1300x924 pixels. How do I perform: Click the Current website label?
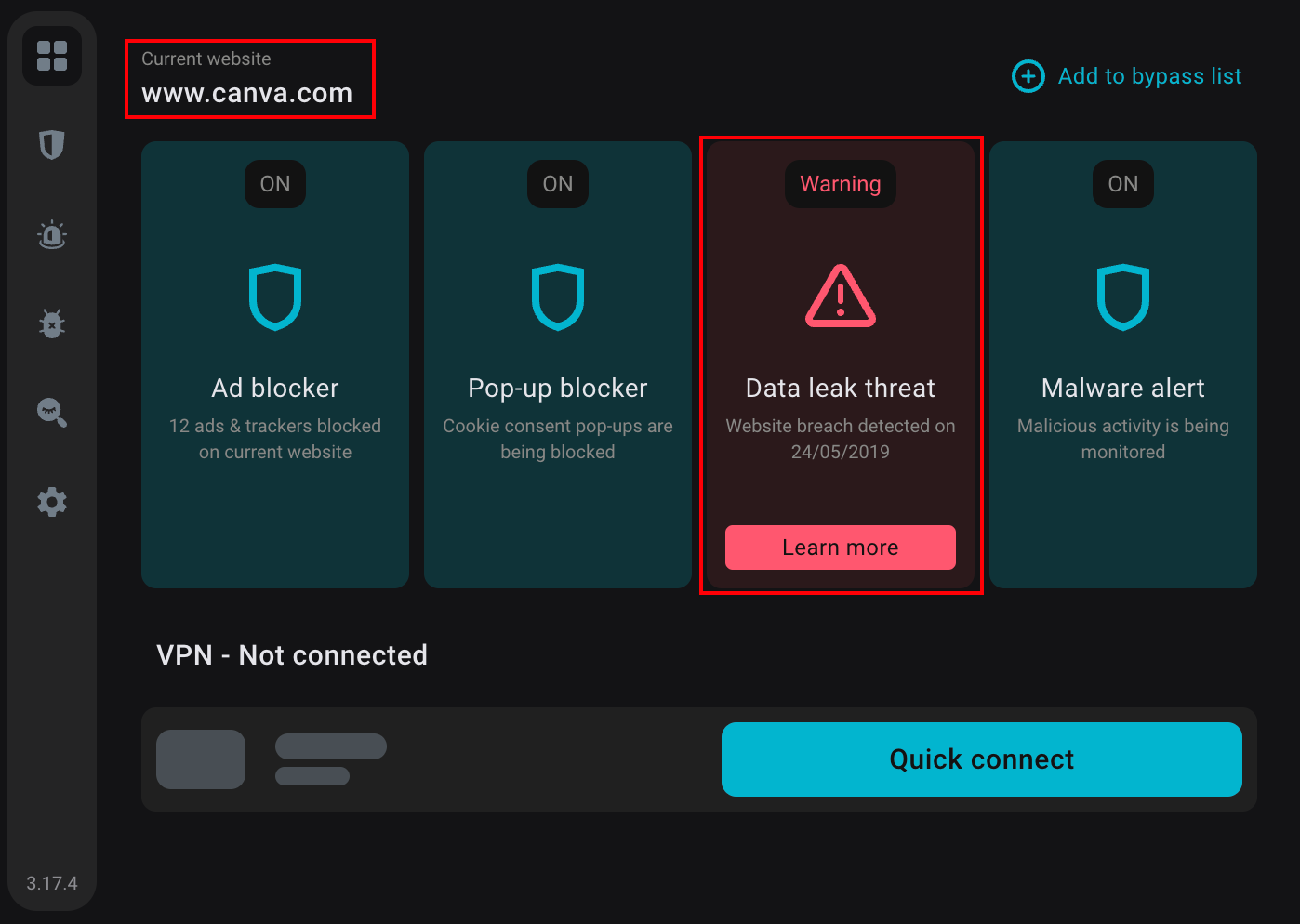[206, 59]
